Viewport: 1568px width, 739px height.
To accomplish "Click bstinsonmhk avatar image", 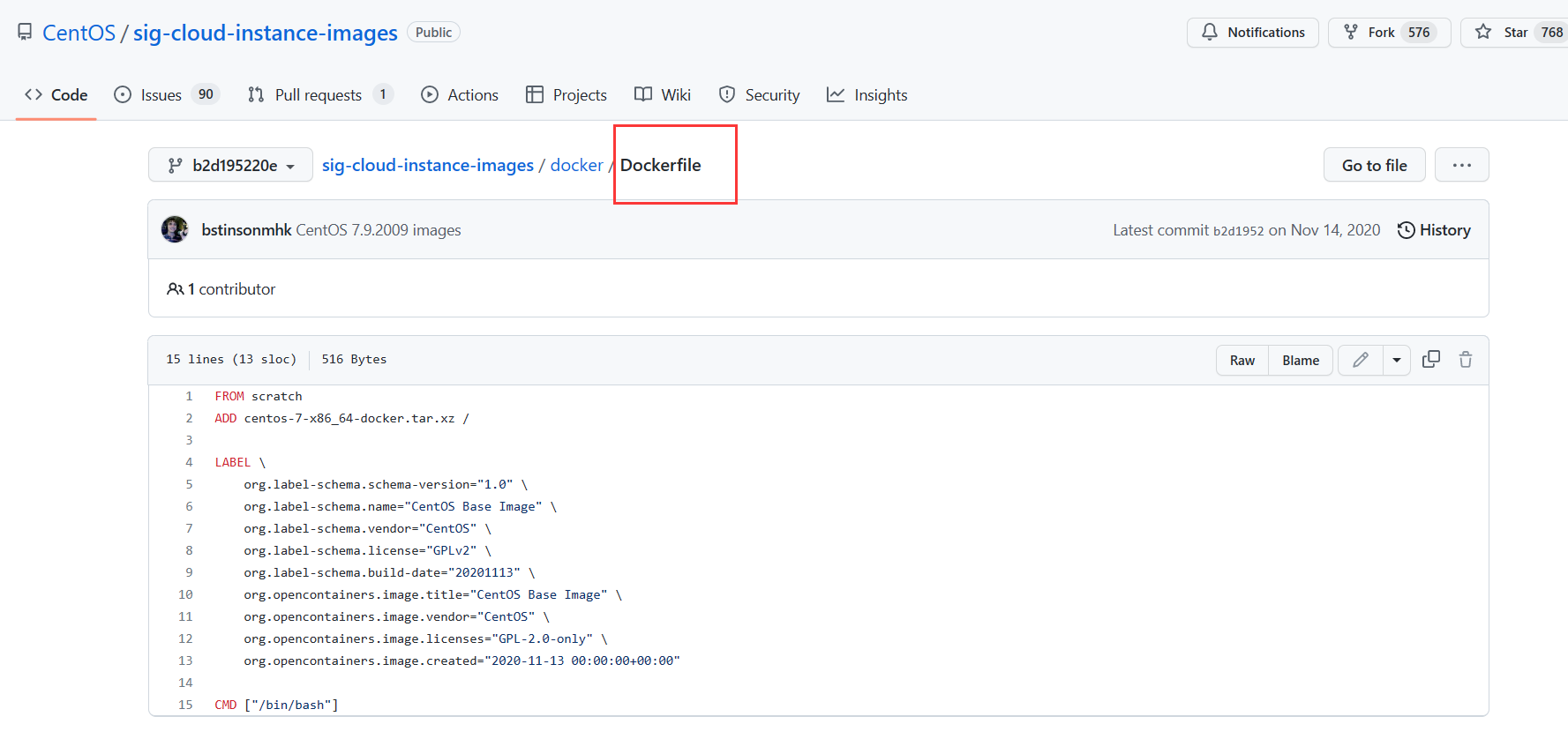I will tap(175, 229).
